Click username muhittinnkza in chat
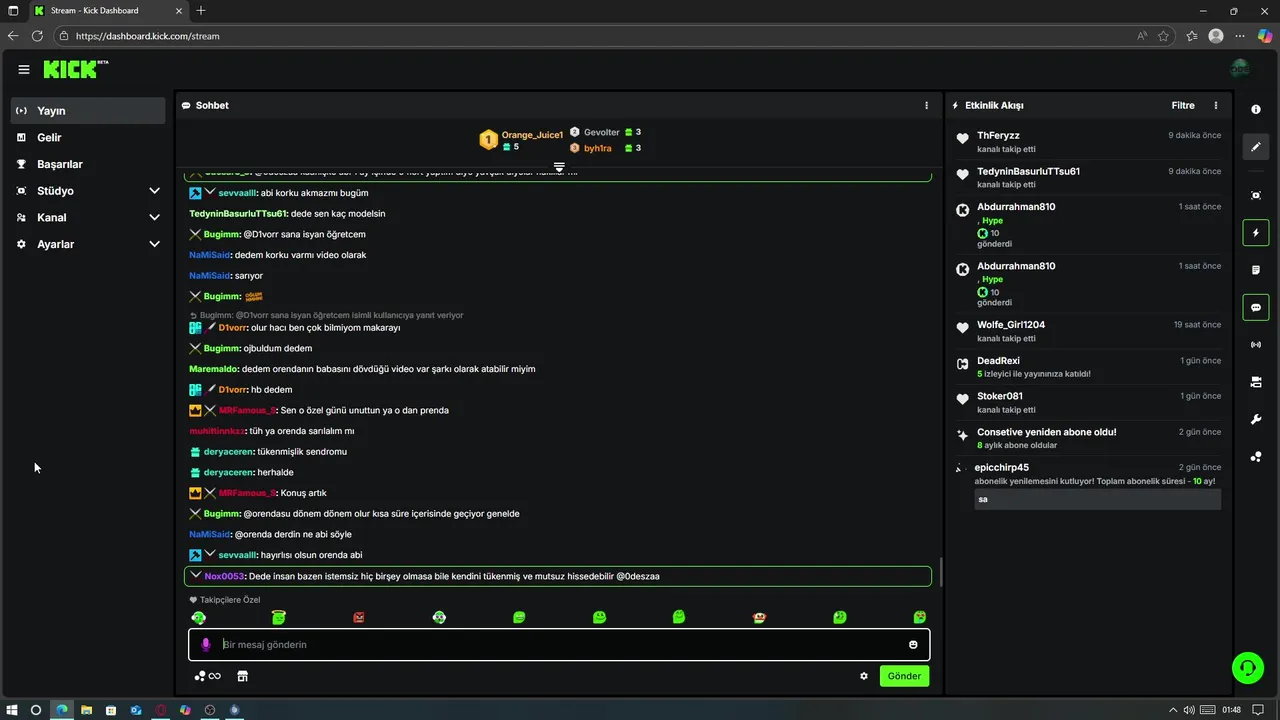 click(x=217, y=431)
